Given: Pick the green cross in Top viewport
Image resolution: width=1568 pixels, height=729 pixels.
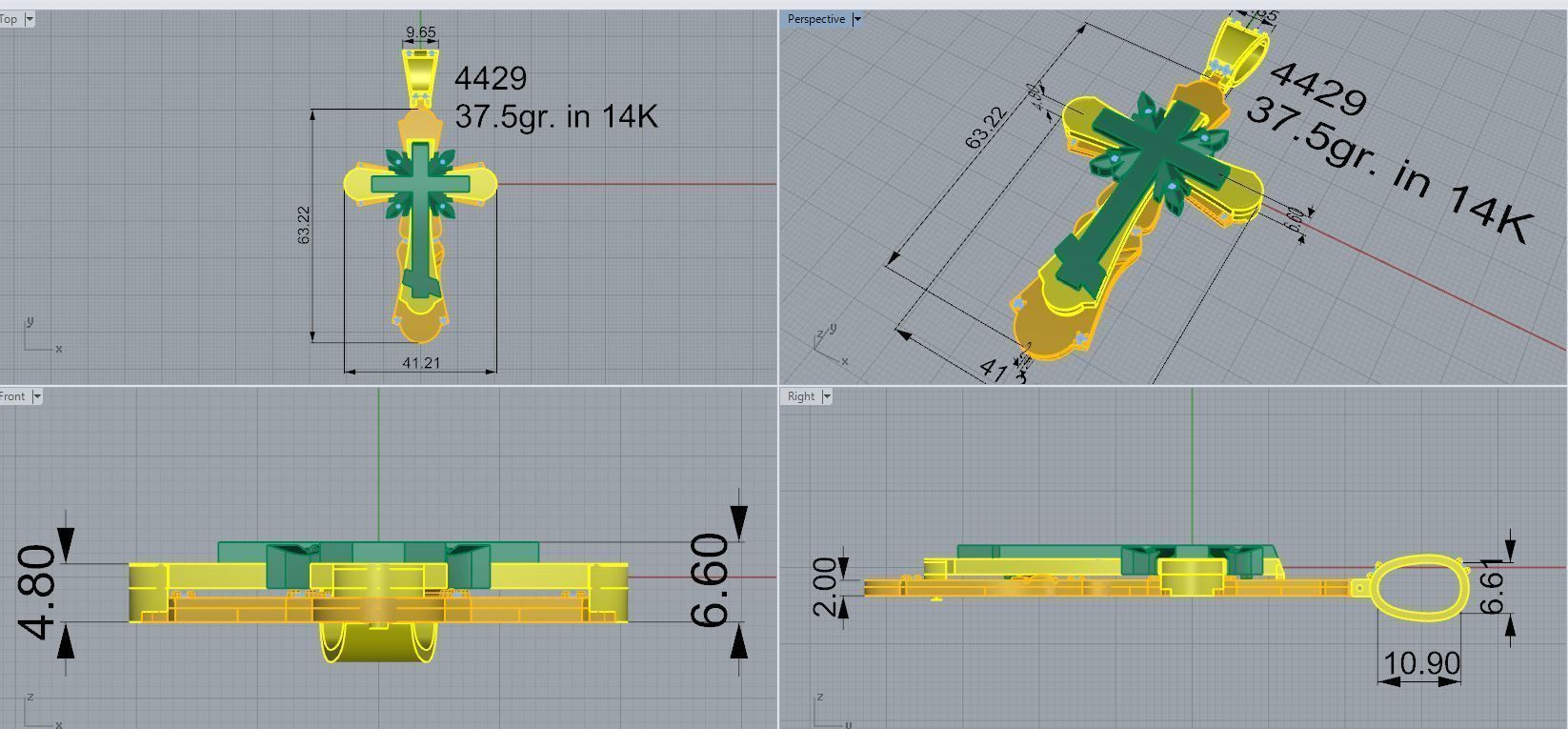Looking at the screenshot, I should (421, 219).
